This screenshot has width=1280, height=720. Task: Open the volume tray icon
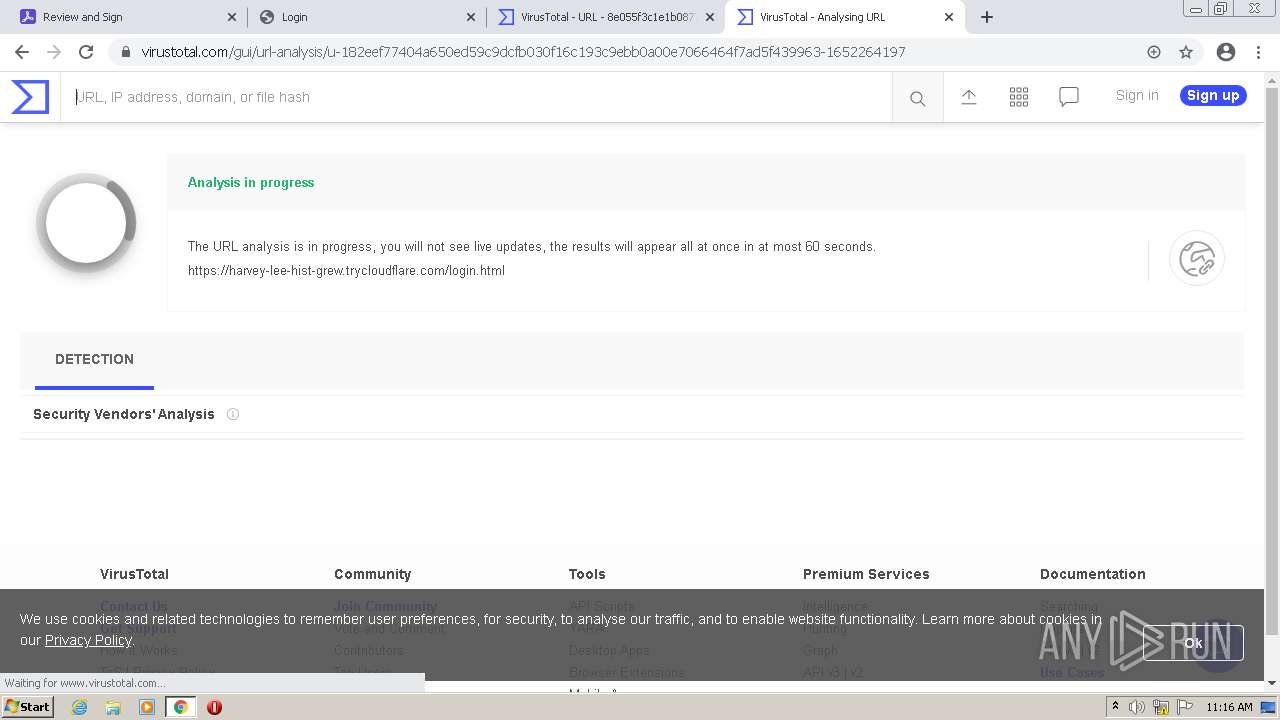point(1136,707)
